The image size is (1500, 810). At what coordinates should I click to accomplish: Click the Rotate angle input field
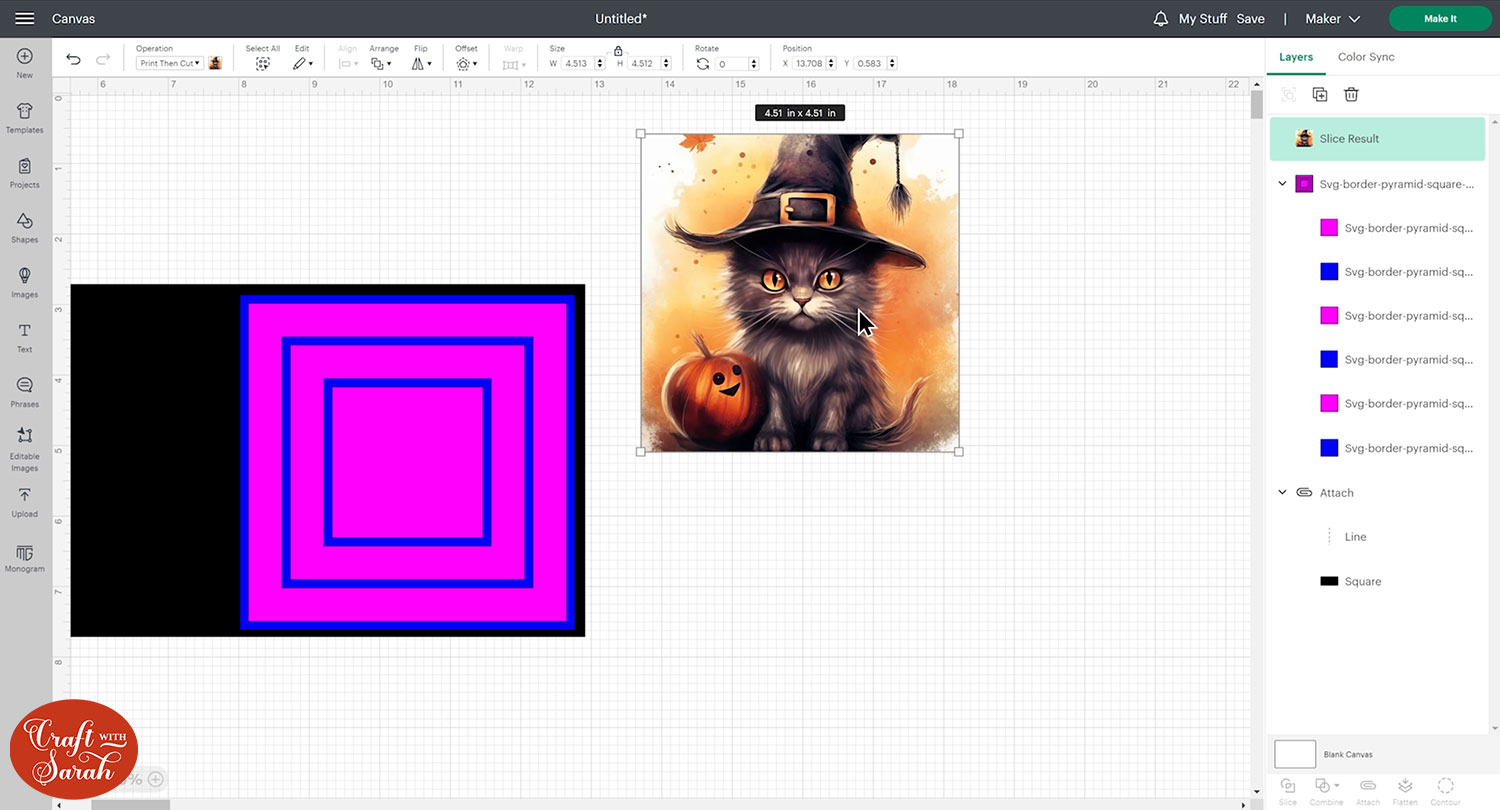coord(730,63)
